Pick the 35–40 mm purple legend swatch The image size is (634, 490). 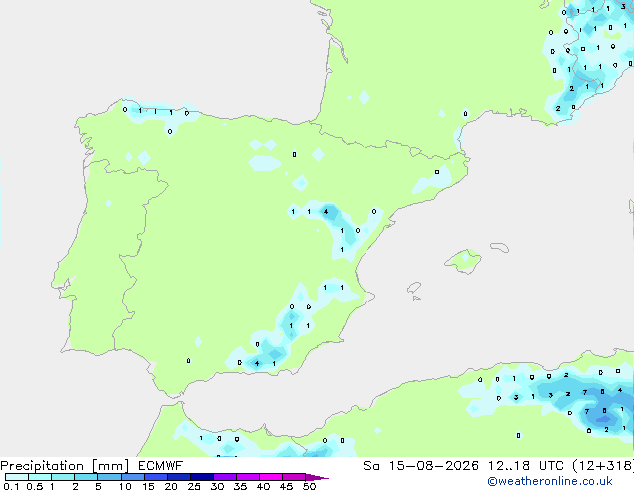(x=247, y=477)
